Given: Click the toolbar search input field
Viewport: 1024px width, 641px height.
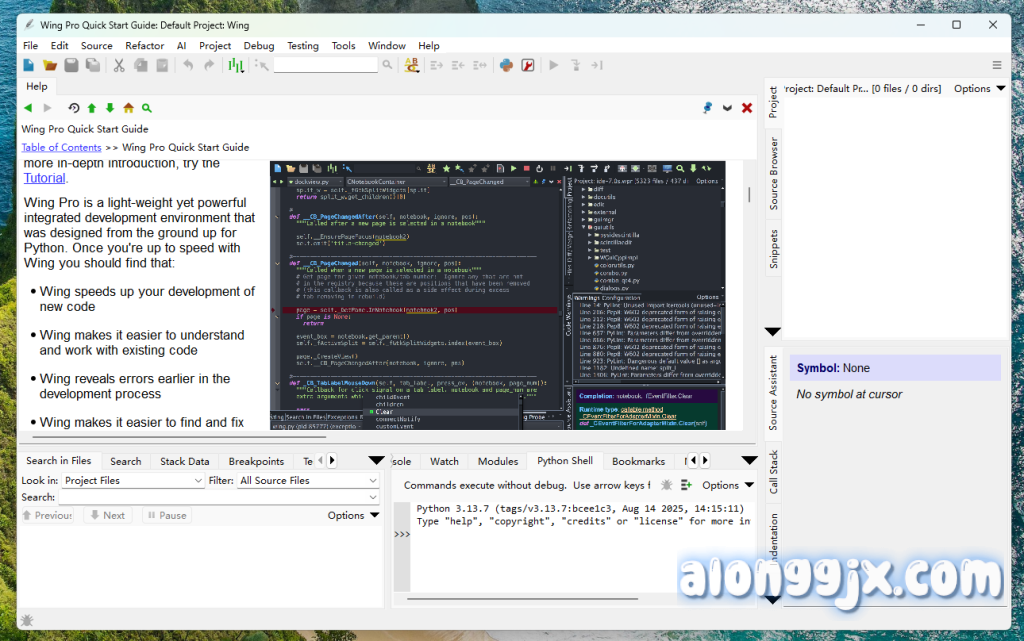Looking at the screenshot, I should point(326,65).
